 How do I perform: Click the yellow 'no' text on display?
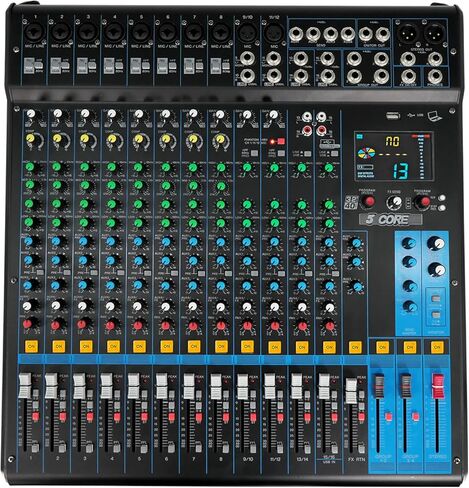392,141
